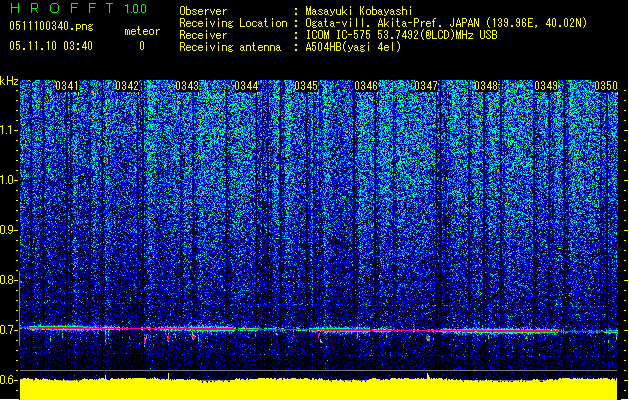The width and height of the screenshot is (629, 400).
Task: Click the 0343 time marker
Action: [x=187, y=86]
